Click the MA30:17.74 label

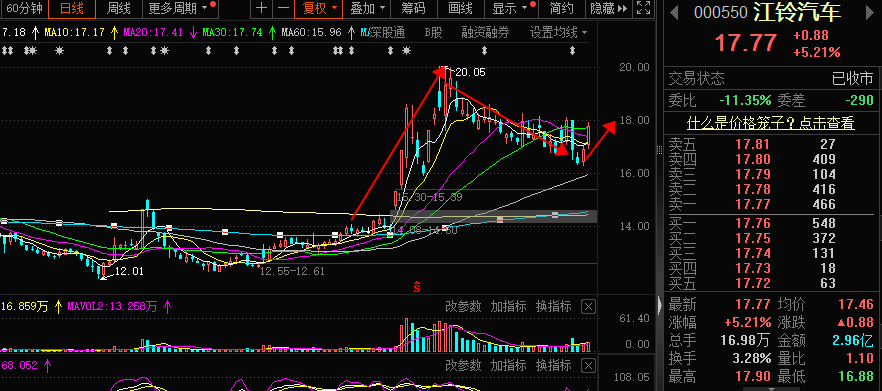(232, 33)
